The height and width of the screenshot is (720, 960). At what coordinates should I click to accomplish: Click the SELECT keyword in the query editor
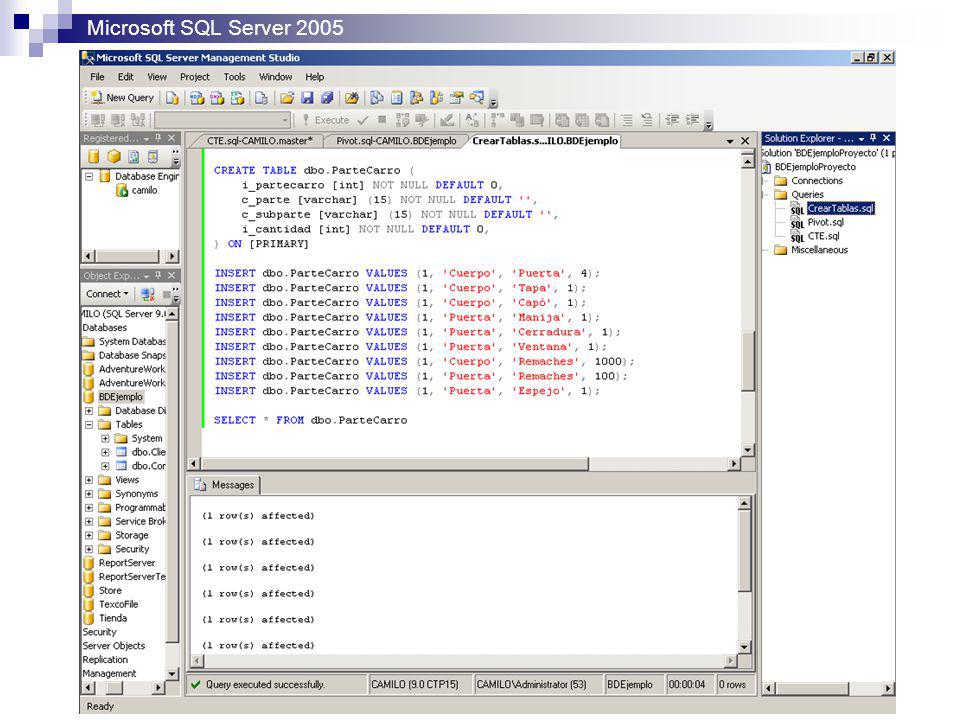tap(234, 420)
